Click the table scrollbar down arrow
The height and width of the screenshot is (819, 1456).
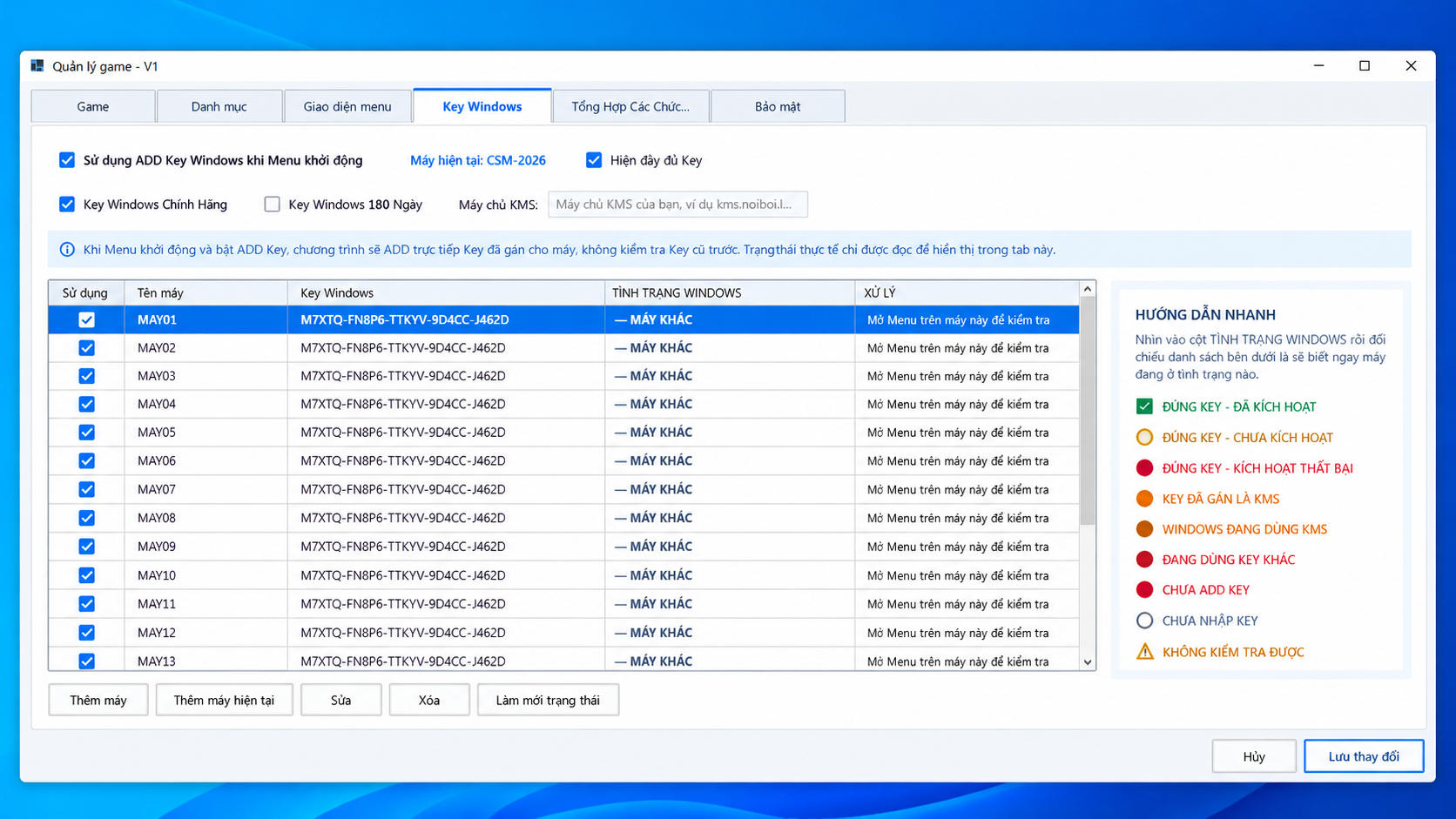tap(1088, 661)
